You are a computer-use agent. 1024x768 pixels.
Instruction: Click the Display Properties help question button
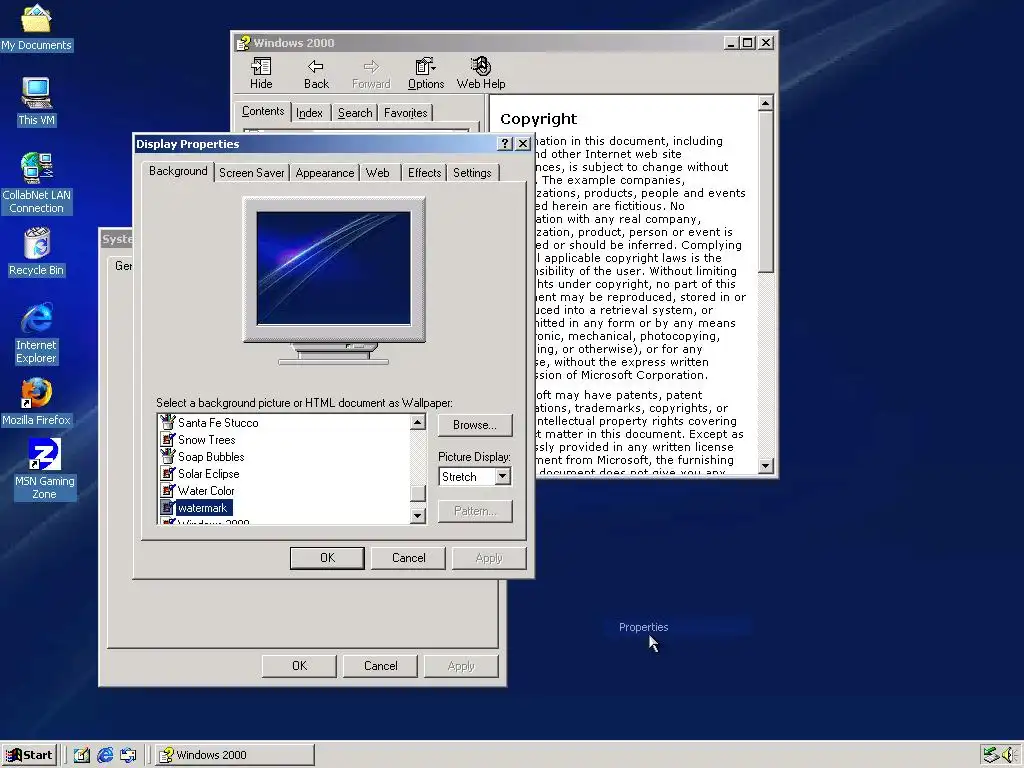click(505, 144)
